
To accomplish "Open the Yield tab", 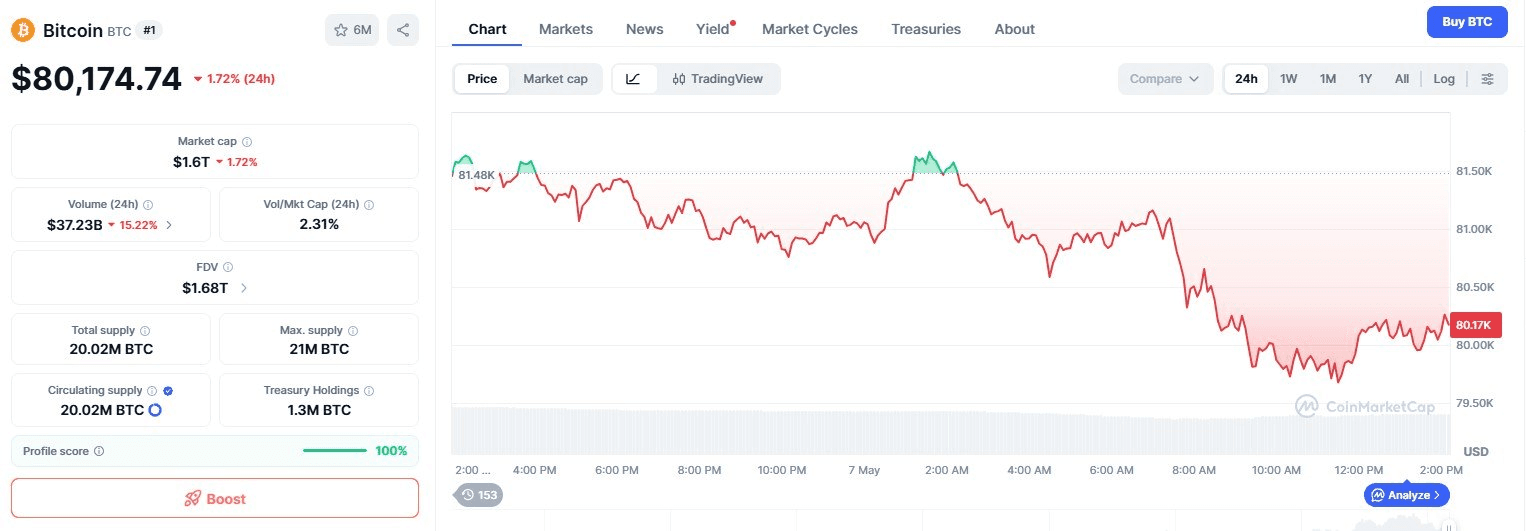I will click(x=713, y=29).
